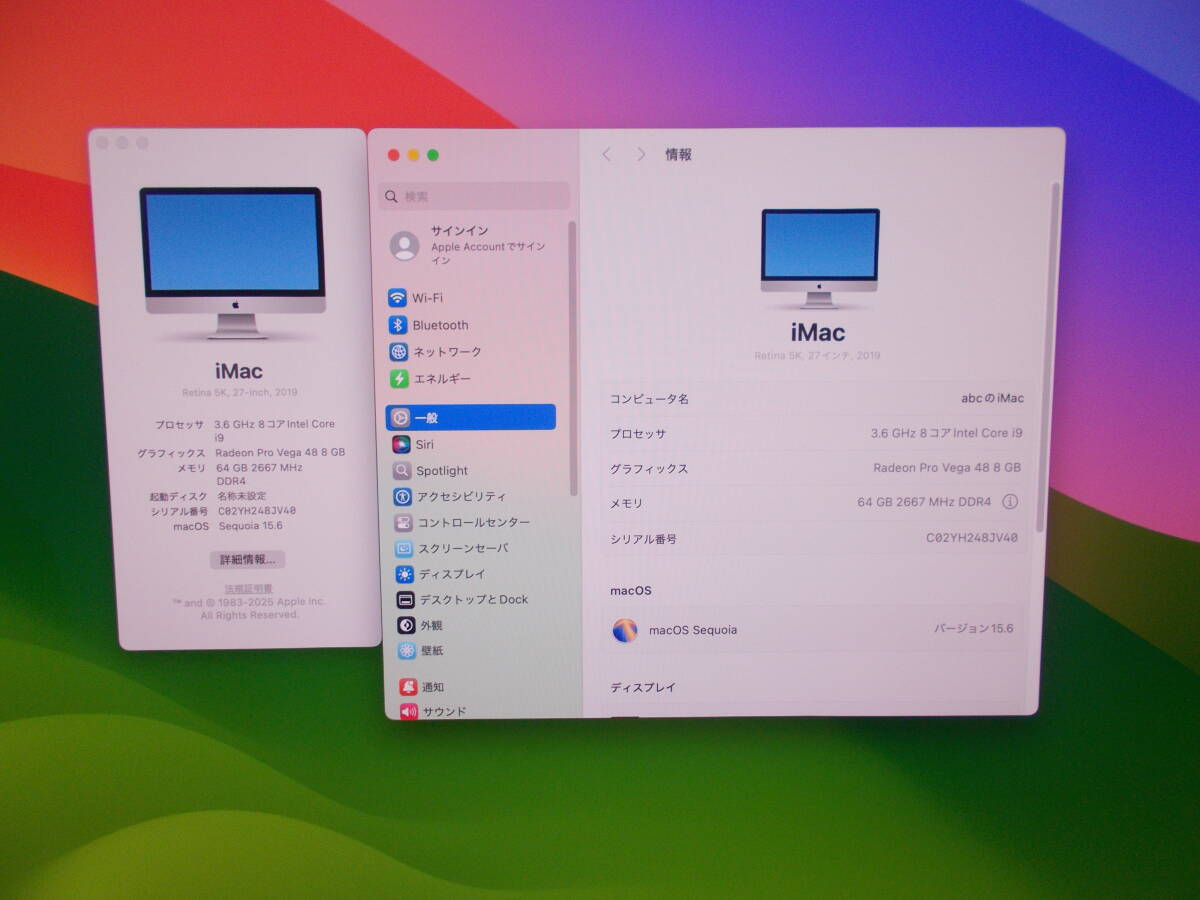Screen dimensions: 1200x900
Task: Click the コンピュータ名 value abcのiMac
Action: (x=992, y=398)
